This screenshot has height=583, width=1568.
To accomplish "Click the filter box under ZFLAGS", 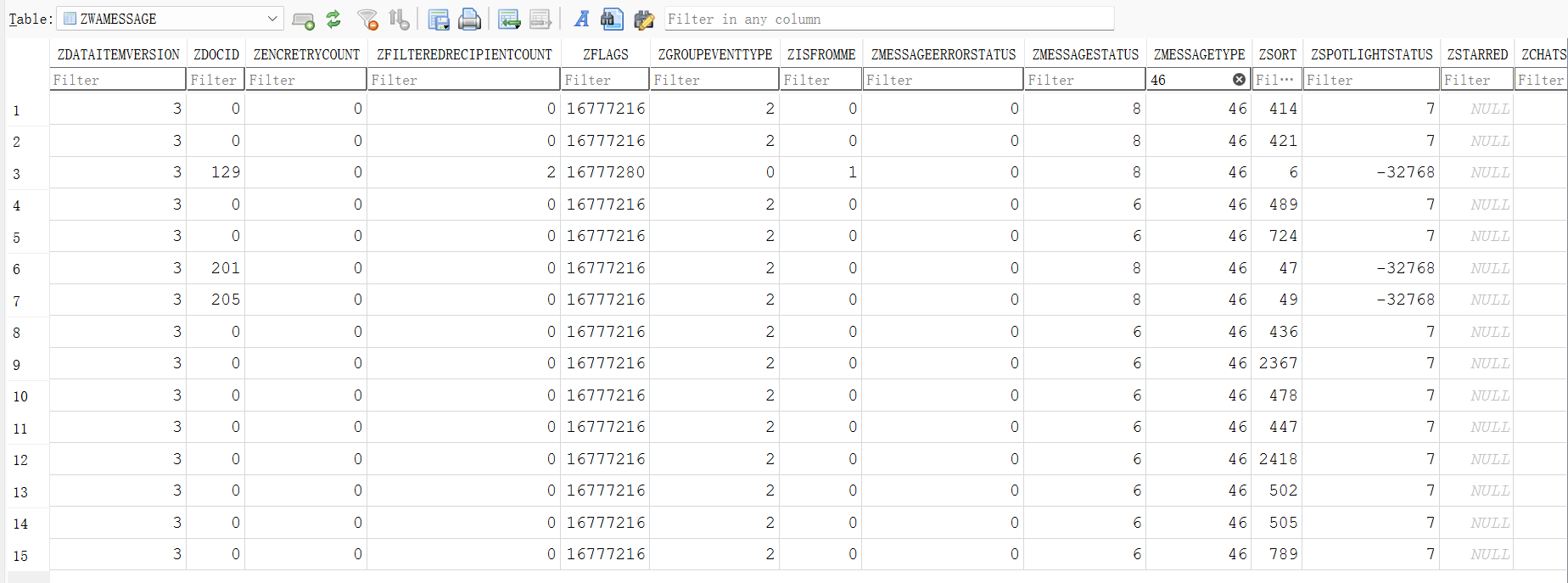I will tap(606, 80).
